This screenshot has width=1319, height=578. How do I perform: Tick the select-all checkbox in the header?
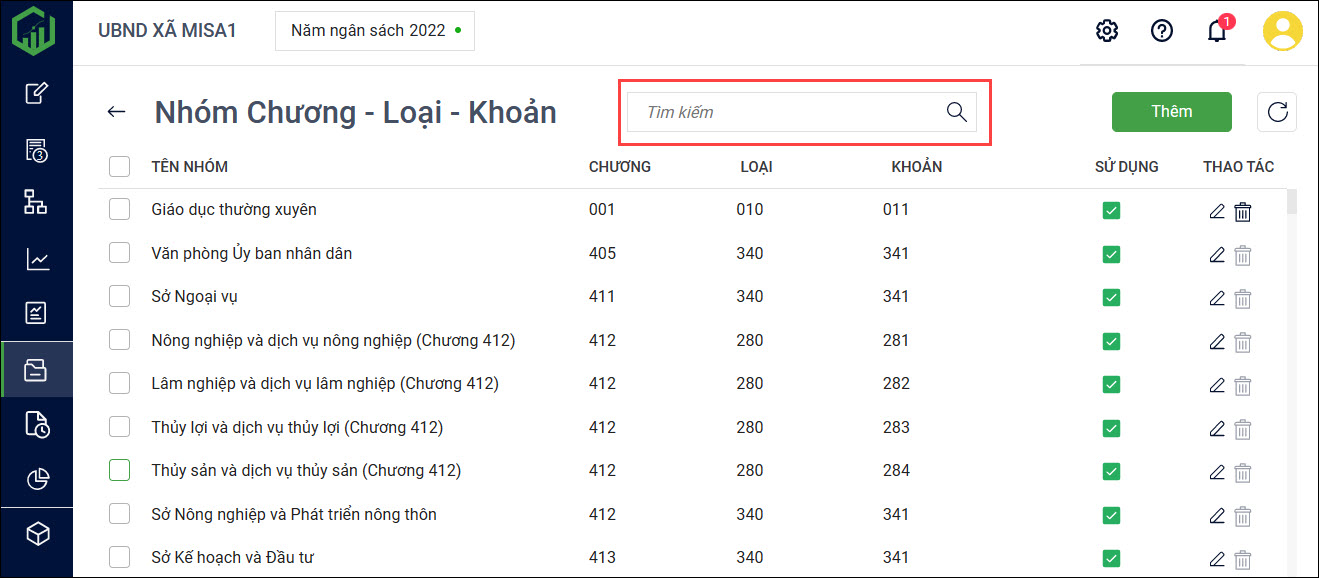click(120, 167)
